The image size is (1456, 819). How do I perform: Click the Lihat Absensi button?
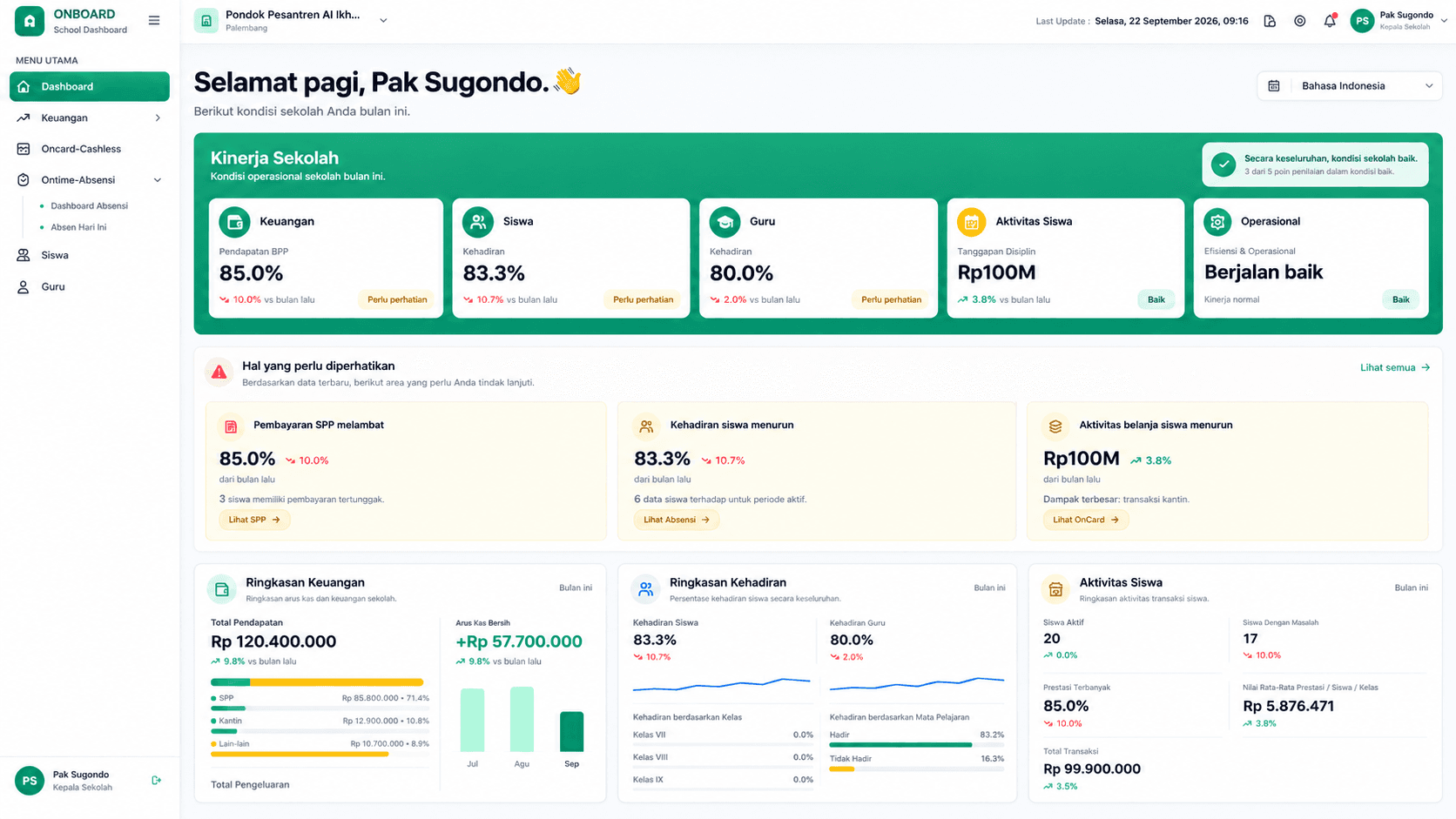pyautogui.click(x=677, y=520)
